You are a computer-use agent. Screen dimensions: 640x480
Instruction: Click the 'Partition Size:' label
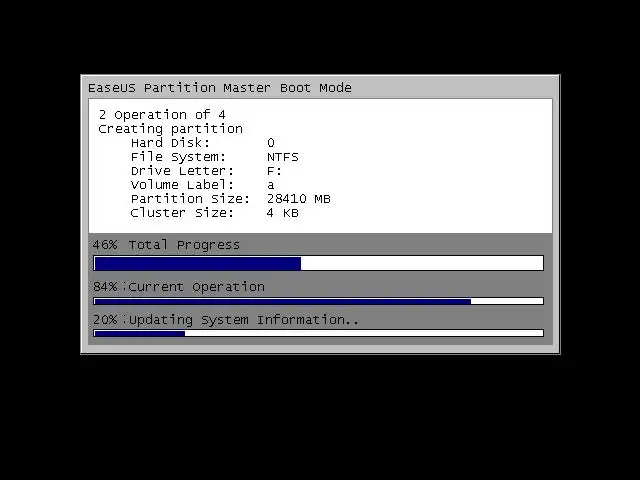(x=190, y=199)
